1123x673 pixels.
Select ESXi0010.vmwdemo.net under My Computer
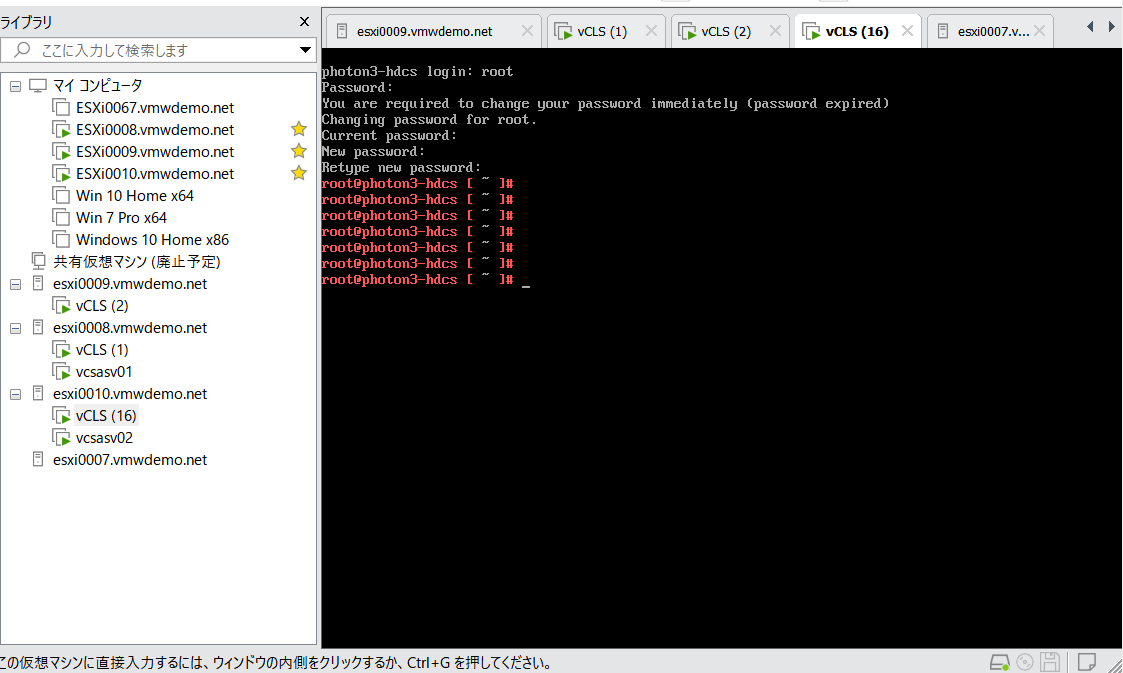point(155,174)
